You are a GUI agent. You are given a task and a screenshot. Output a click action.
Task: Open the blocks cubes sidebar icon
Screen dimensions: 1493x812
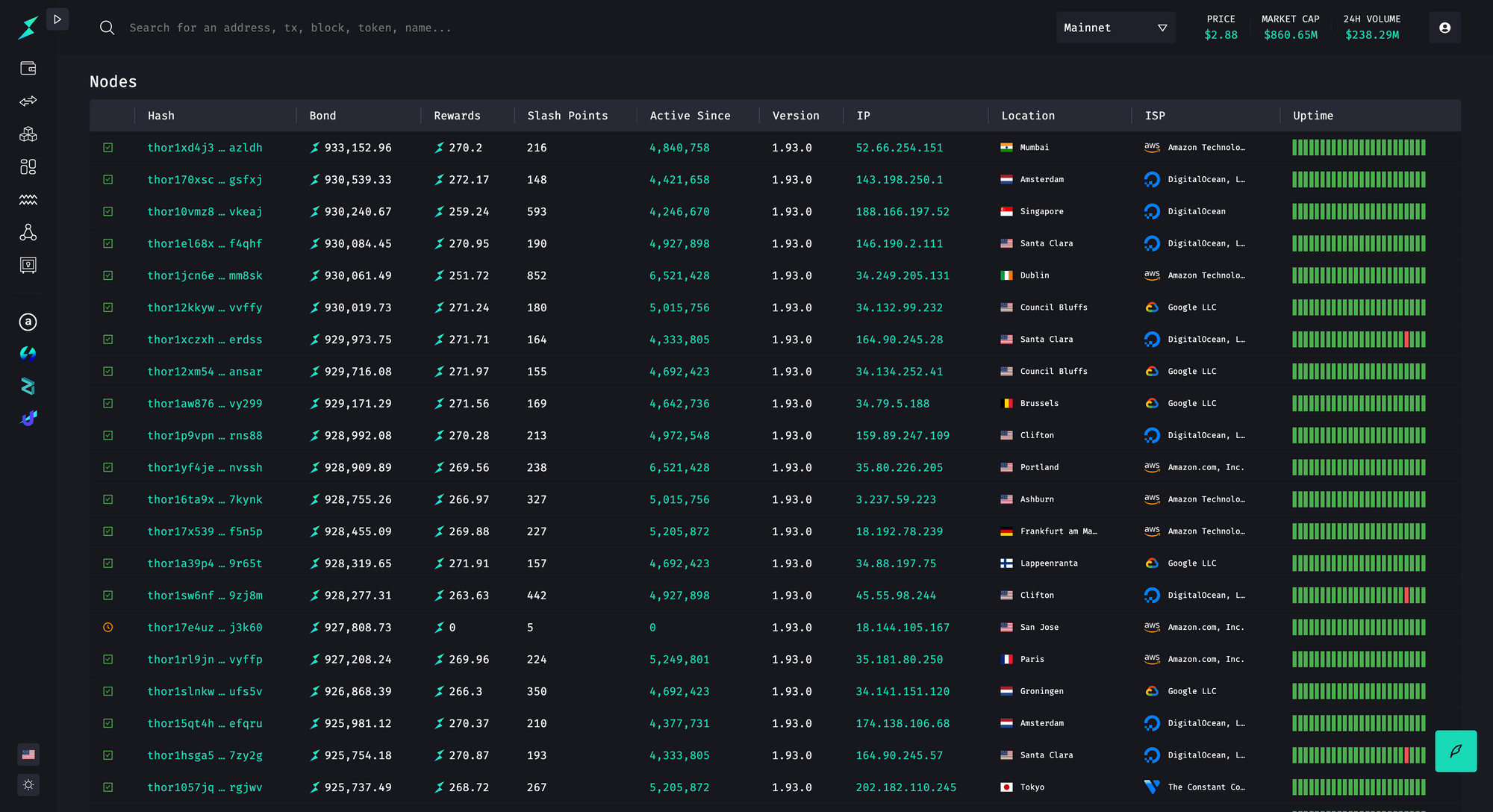click(x=28, y=134)
